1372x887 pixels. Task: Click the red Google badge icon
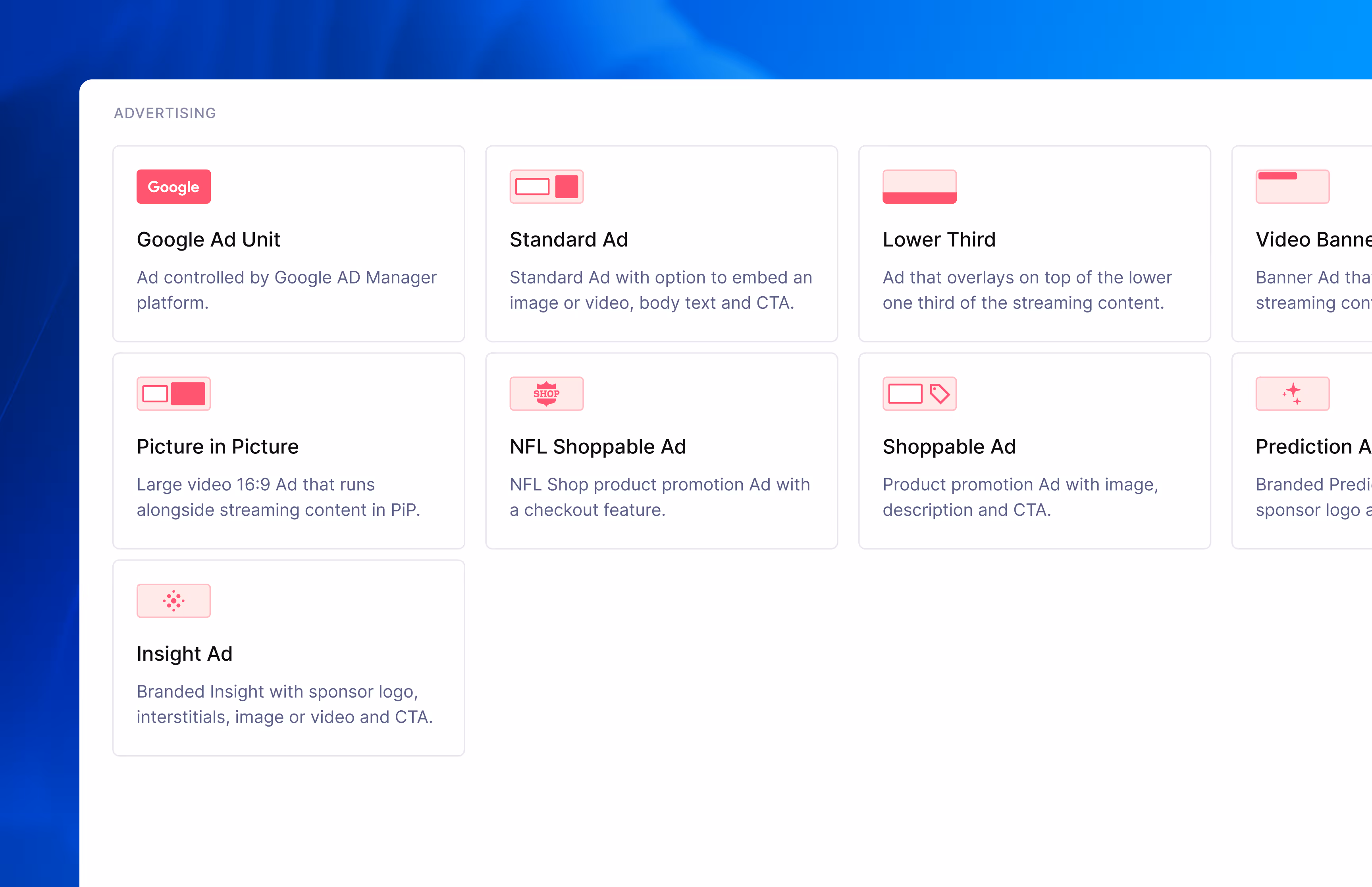tap(173, 187)
